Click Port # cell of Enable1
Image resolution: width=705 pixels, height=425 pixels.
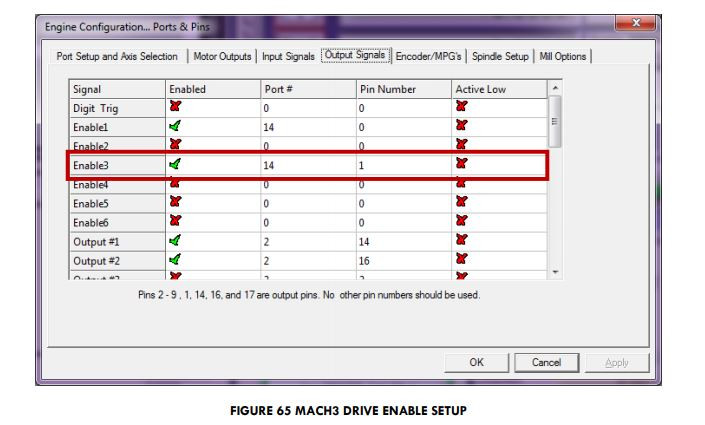pyautogui.click(x=308, y=127)
